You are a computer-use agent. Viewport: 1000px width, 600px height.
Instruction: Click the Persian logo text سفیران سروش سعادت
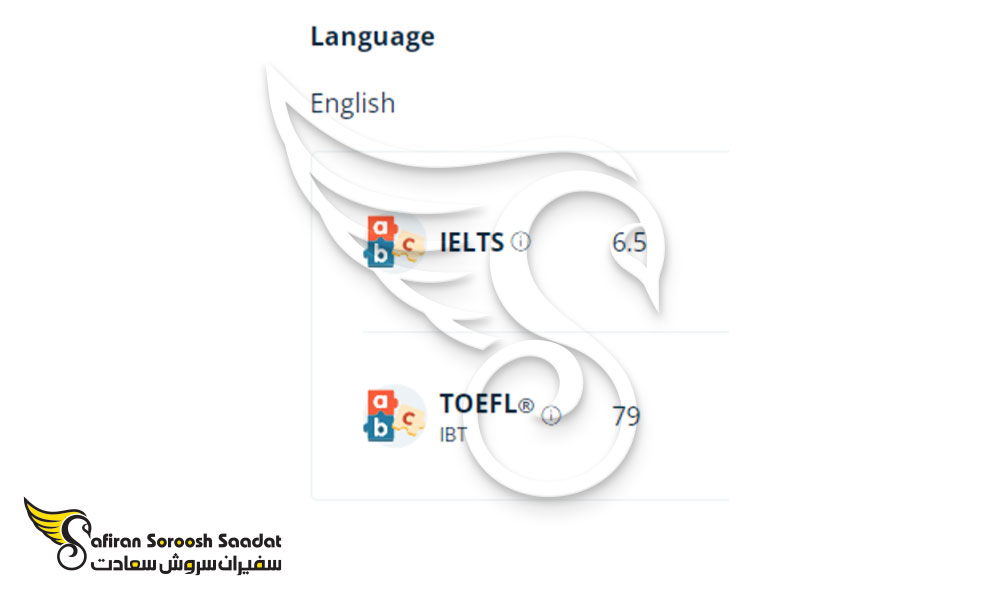click(x=186, y=564)
